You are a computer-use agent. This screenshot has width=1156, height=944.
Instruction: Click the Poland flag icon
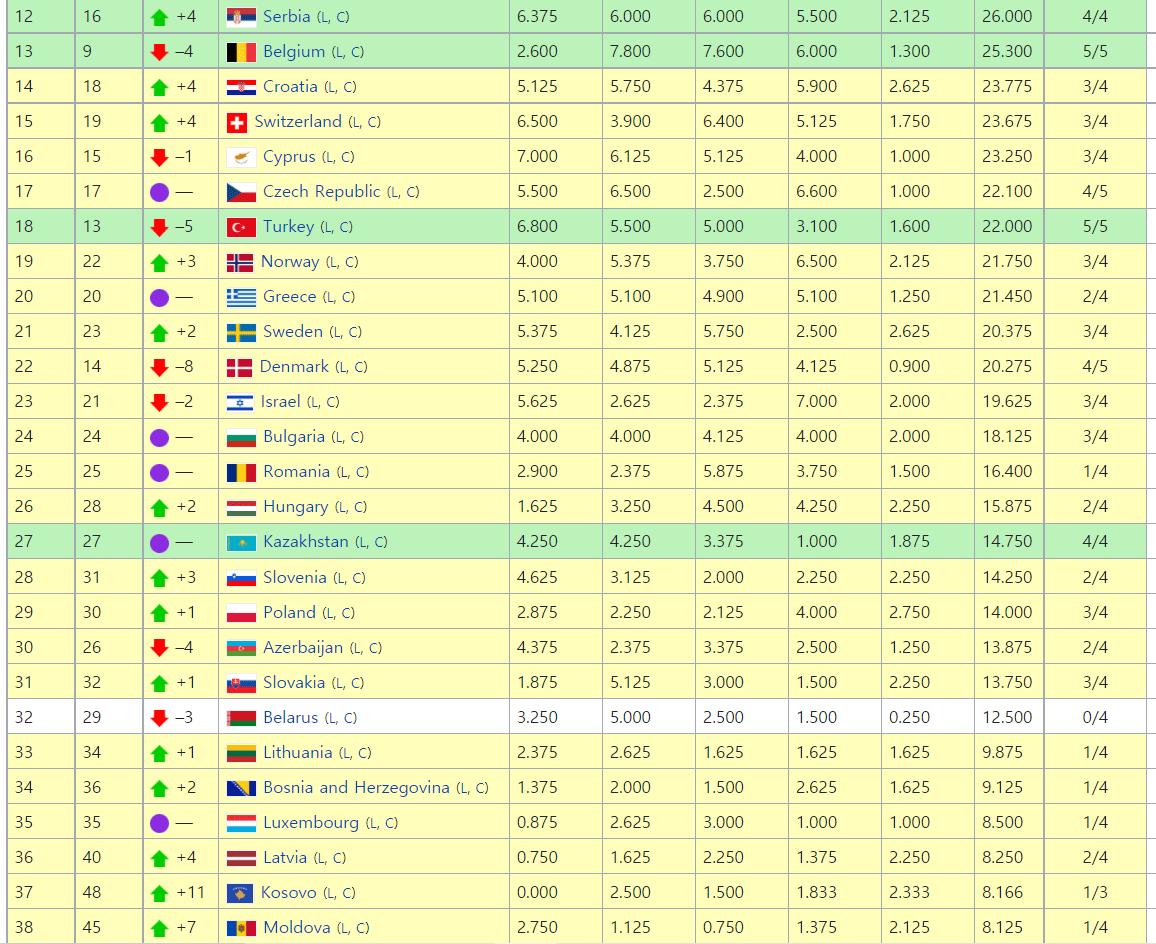(241, 613)
